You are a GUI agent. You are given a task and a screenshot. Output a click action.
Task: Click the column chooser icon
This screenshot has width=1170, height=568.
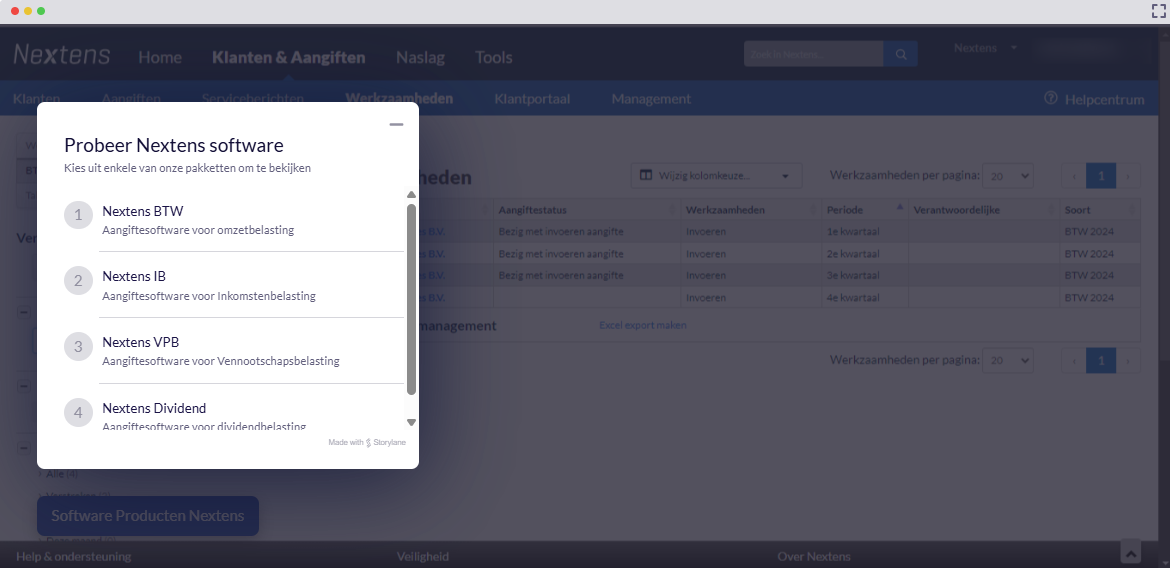(x=646, y=175)
